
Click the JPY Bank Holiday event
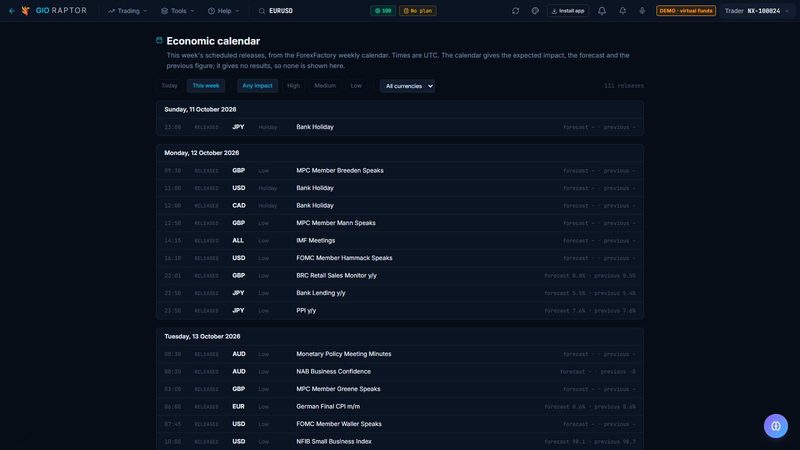(x=400, y=127)
